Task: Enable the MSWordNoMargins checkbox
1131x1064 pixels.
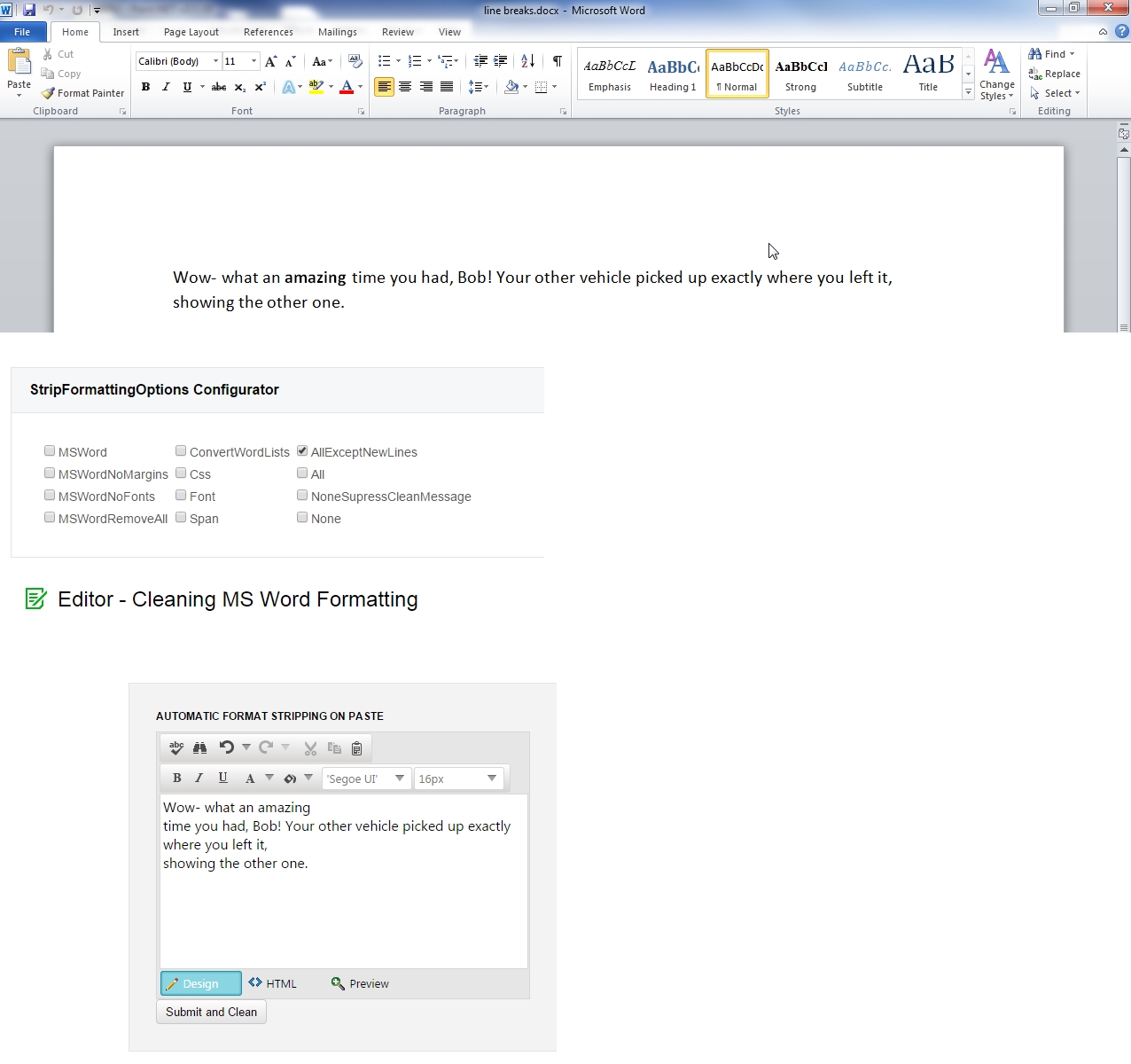Action: (50, 473)
